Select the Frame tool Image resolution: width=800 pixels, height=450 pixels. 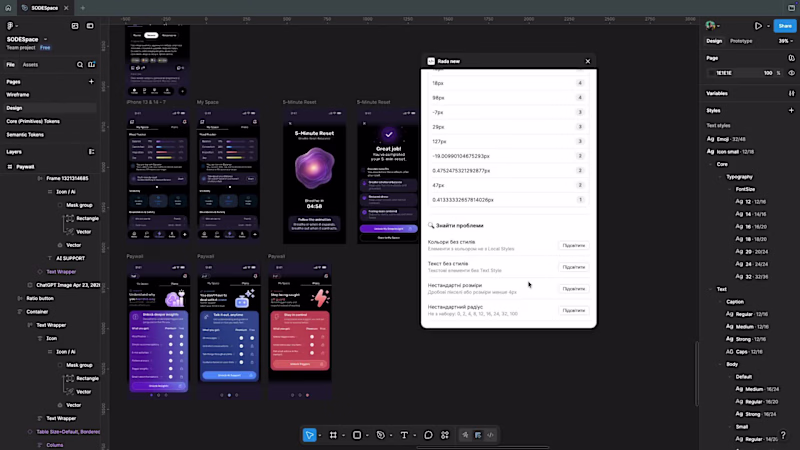click(x=333, y=435)
